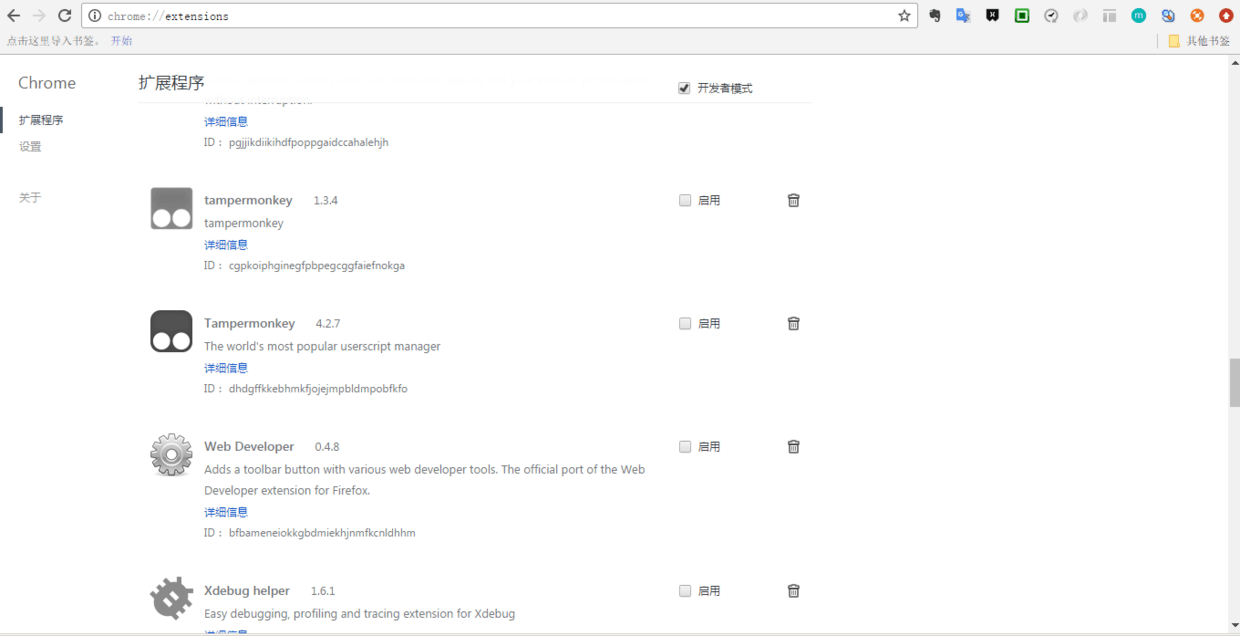
Task: Click the Evernote elephant extension icon
Action: pyautogui.click(x=935, y=16)
